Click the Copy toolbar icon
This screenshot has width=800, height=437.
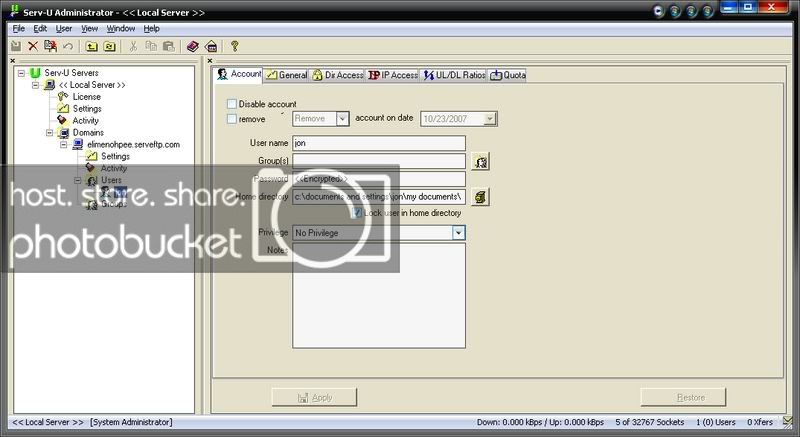coord(151,46)
